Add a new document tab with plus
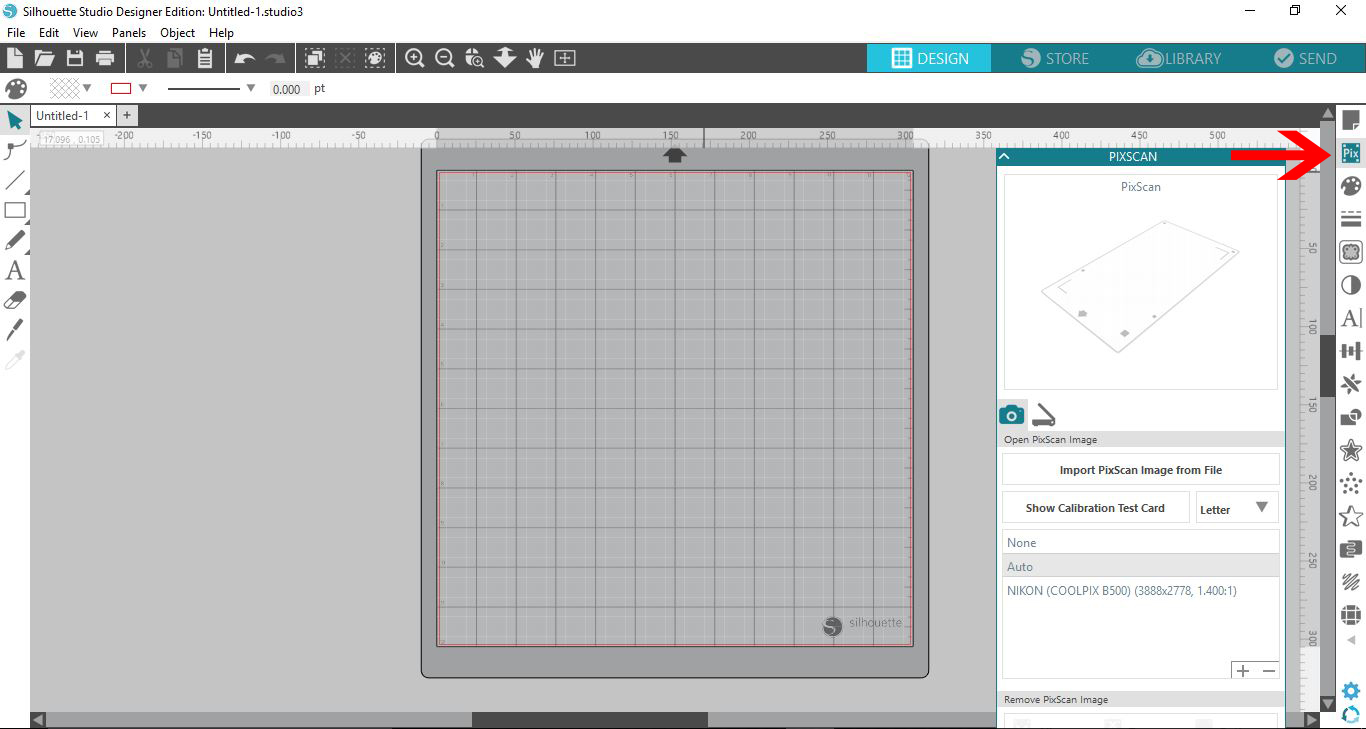 (127, 116)
